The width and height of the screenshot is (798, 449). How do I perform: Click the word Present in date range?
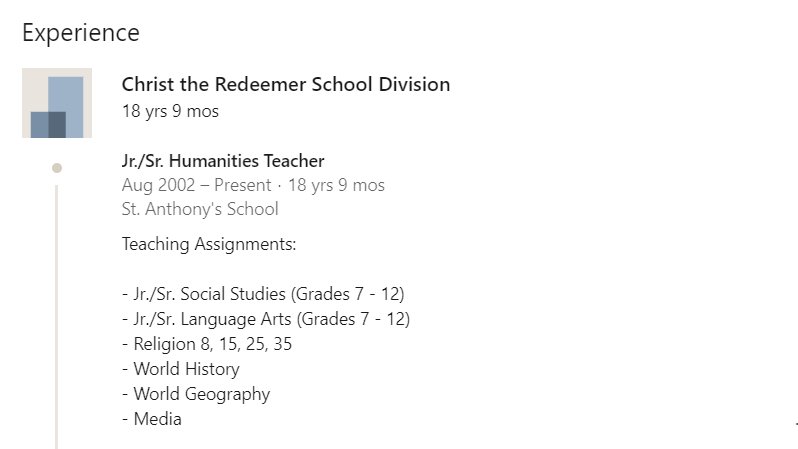pyautogui.click(x=242, y=185)
